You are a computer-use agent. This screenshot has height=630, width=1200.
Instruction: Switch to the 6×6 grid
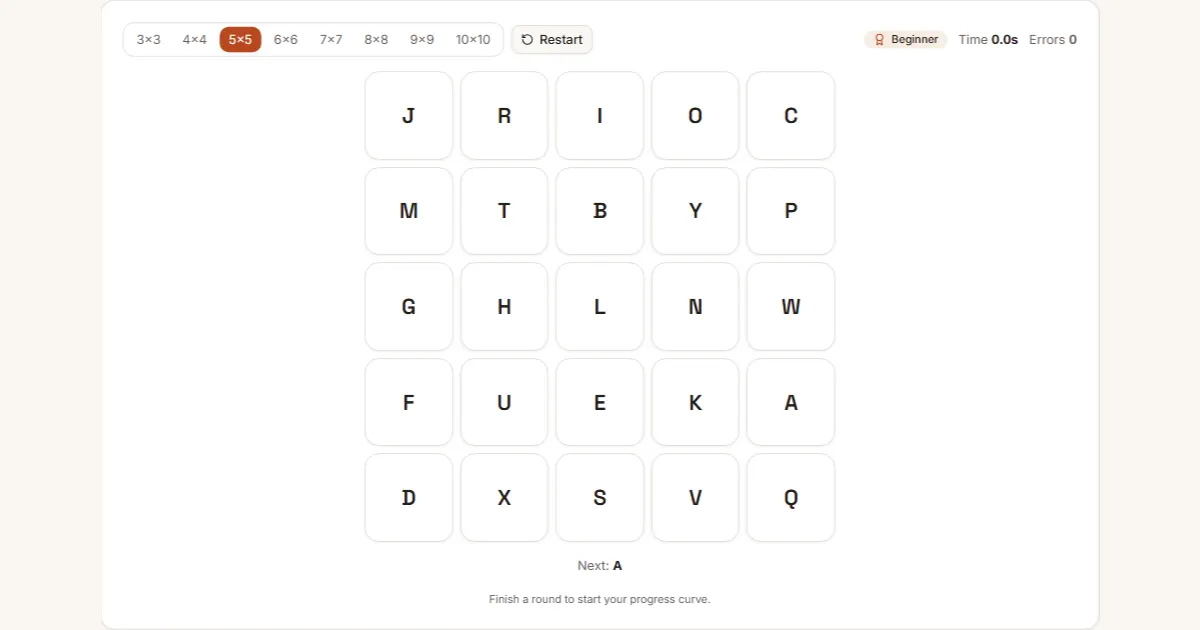(x=286, y=40)
